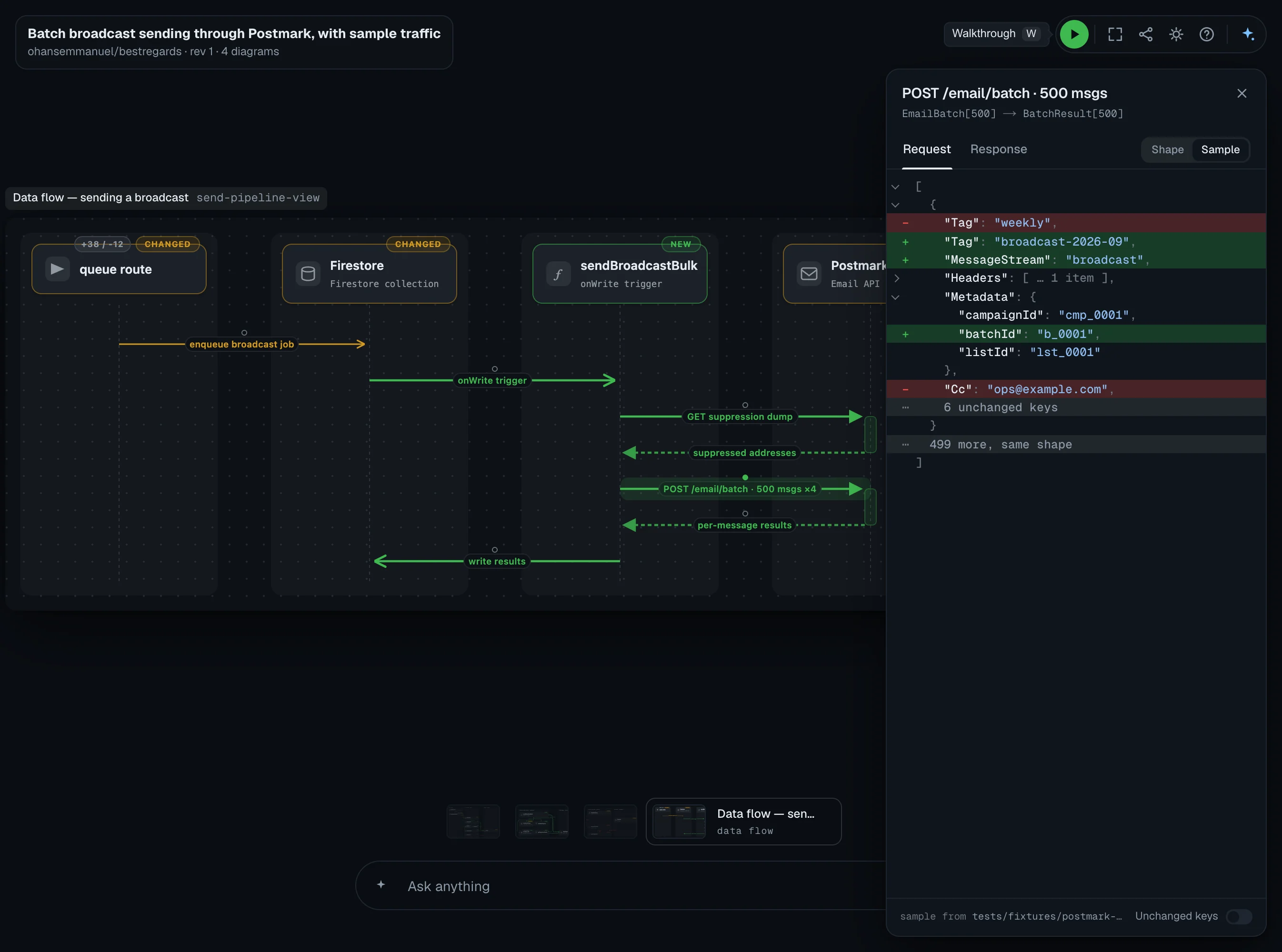This screenshot has height=952, width=1282.
Task: Click the queue route play icon
Action: click(58, 268)
